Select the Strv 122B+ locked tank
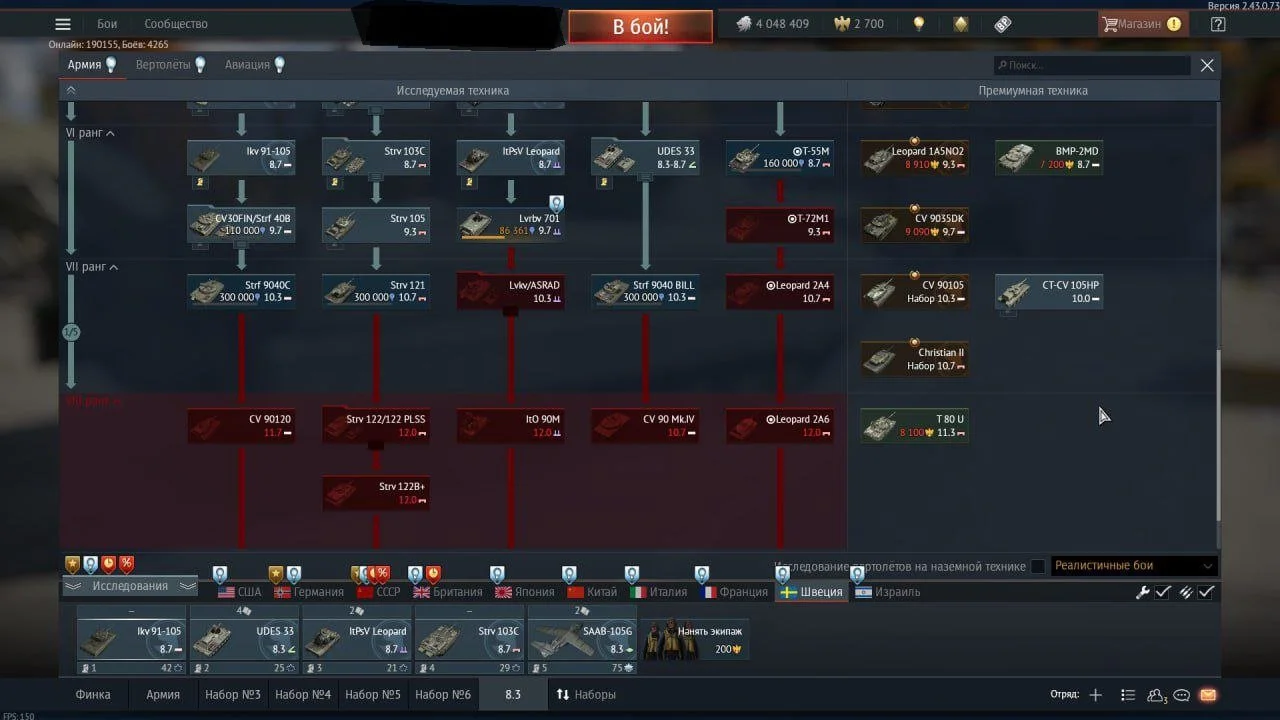 tap(376, 493)
